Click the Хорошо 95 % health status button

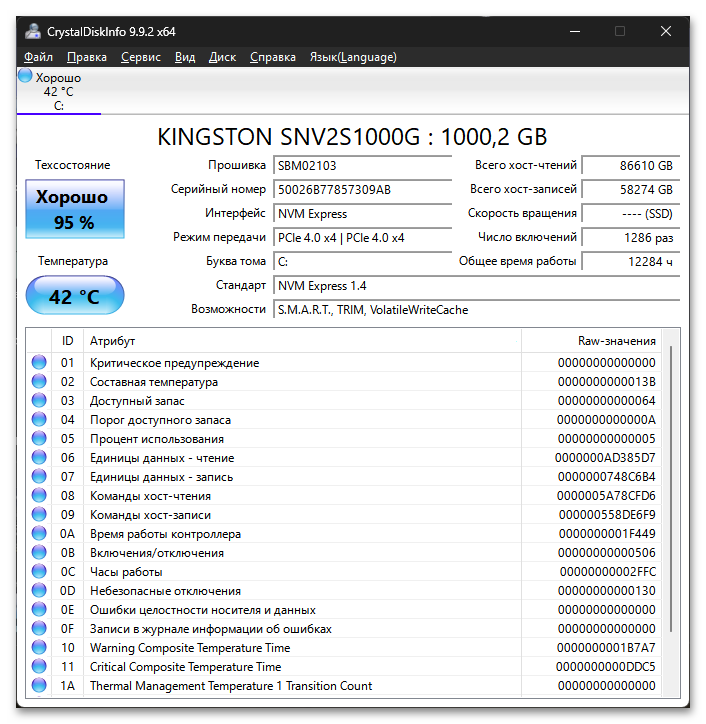click(75, 209)
